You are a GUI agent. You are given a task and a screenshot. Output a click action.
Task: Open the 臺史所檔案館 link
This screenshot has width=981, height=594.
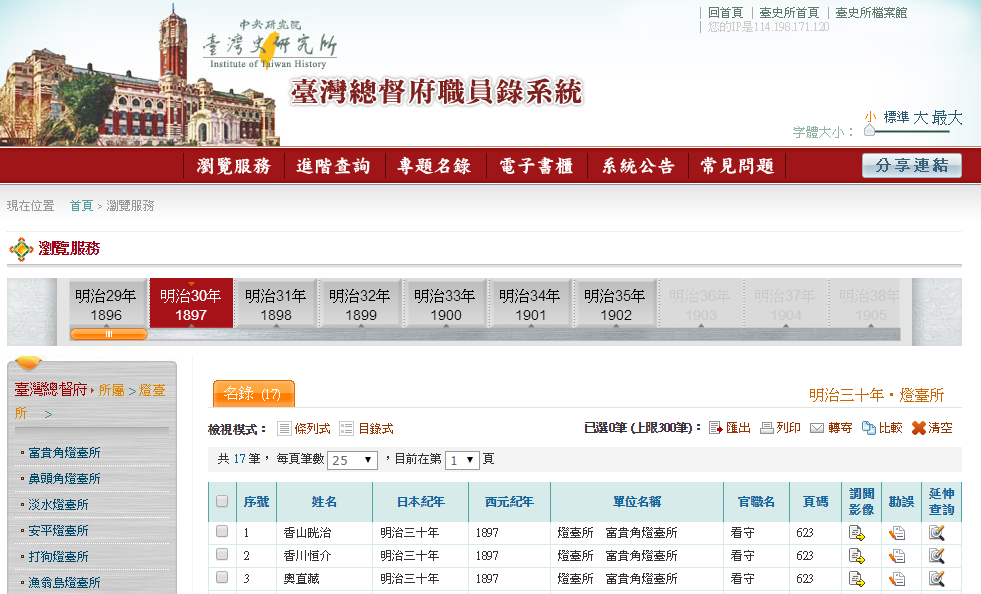coord(871,13)
